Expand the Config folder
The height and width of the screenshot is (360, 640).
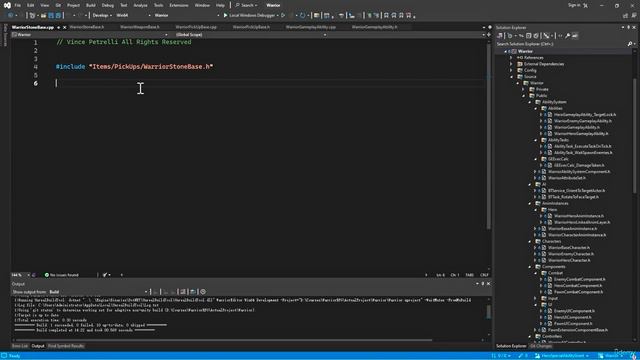coord(511,70)
